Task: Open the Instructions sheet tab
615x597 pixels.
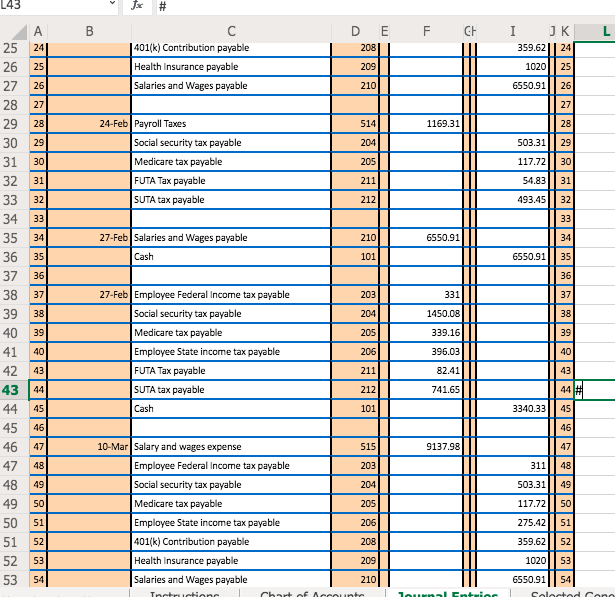Action: pyautogui.click(x=184, y=593)
